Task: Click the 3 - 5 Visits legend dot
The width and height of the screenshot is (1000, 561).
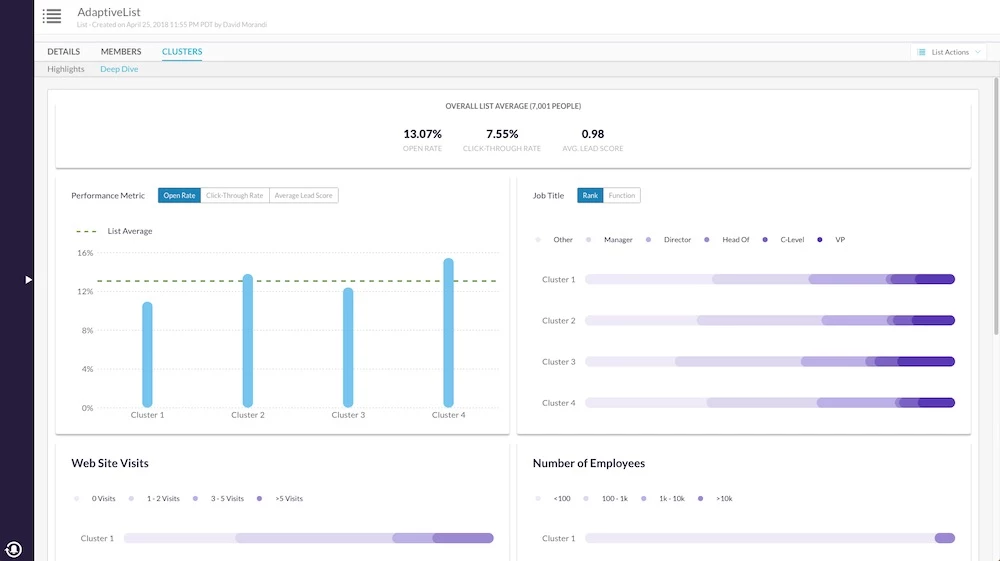Action: point(195,499)
